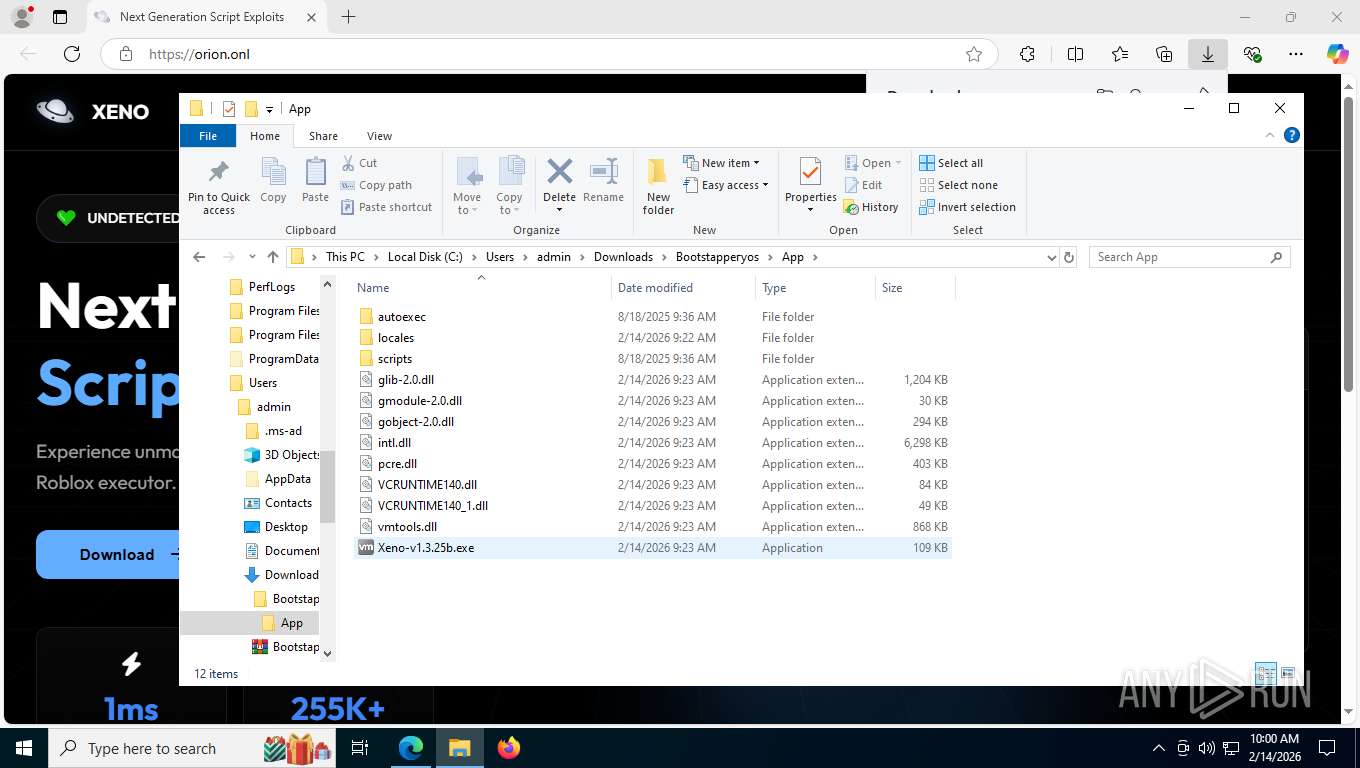Collapse the ribbon with the chevron
Viewport: 1360px width, 768px height.
point(1271,135)
